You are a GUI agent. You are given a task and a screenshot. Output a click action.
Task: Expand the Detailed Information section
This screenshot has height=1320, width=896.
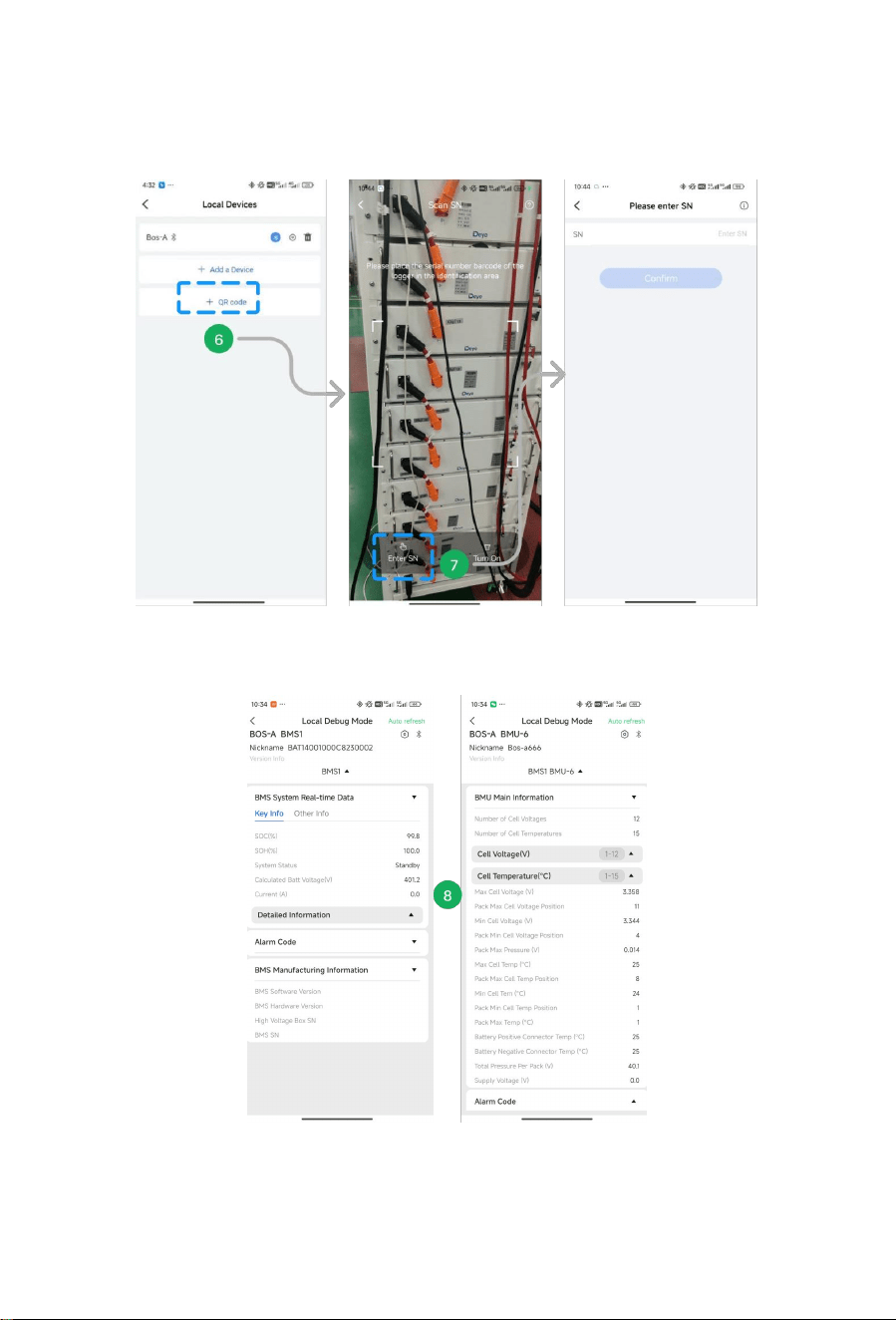(338, 914)
